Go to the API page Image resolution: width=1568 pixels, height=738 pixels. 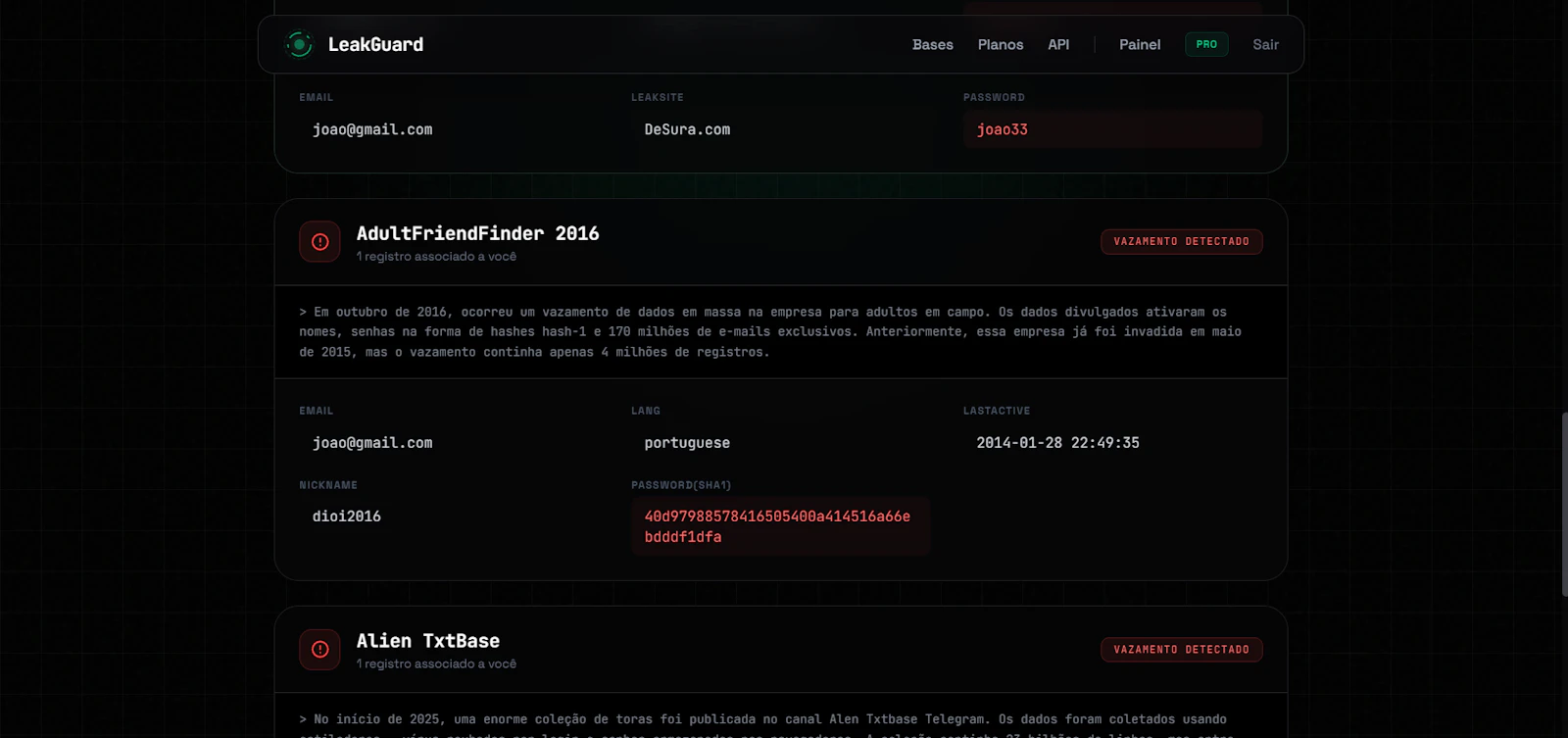(1058, 44)
